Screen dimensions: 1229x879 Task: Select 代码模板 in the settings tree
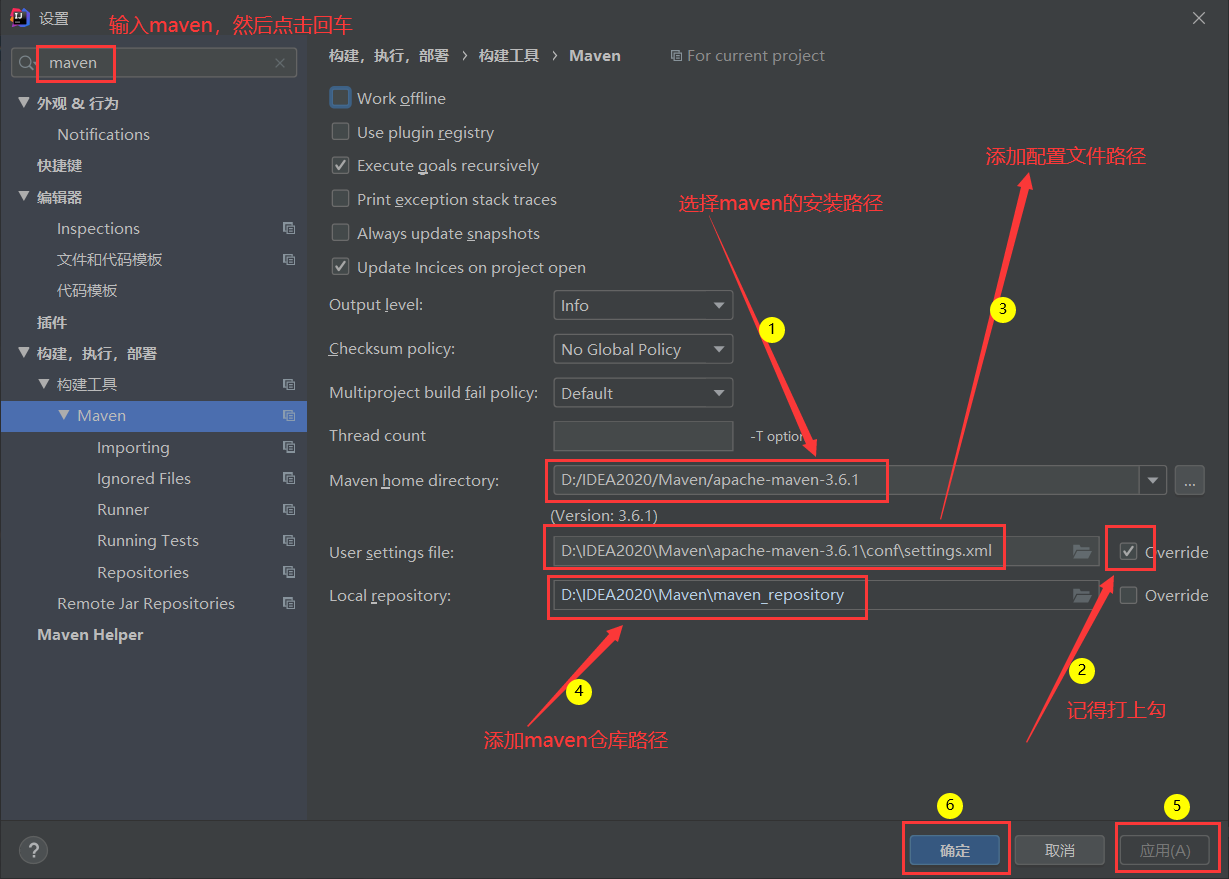click(87, 290)
